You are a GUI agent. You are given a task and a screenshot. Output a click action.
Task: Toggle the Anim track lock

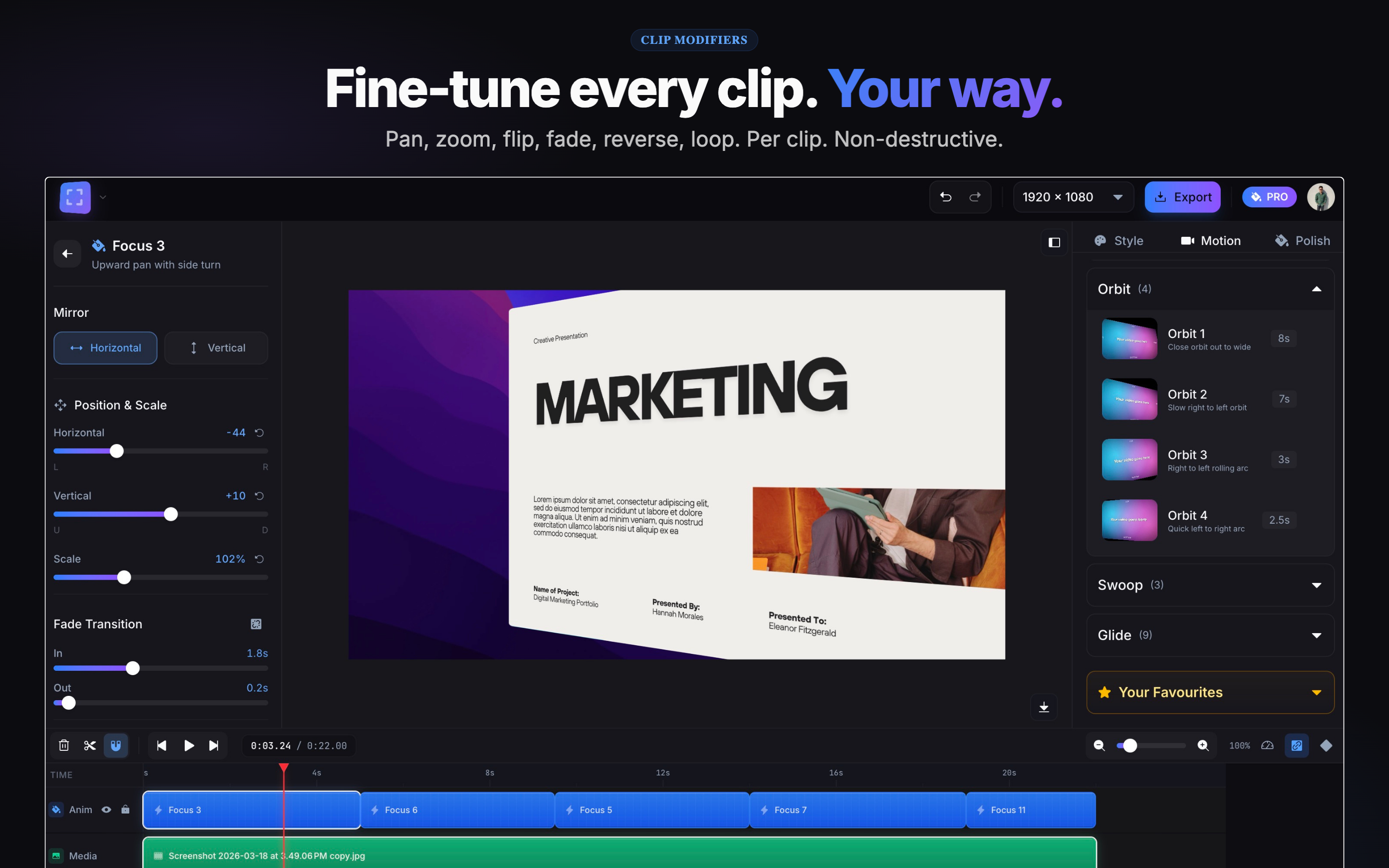coord(125,810)
